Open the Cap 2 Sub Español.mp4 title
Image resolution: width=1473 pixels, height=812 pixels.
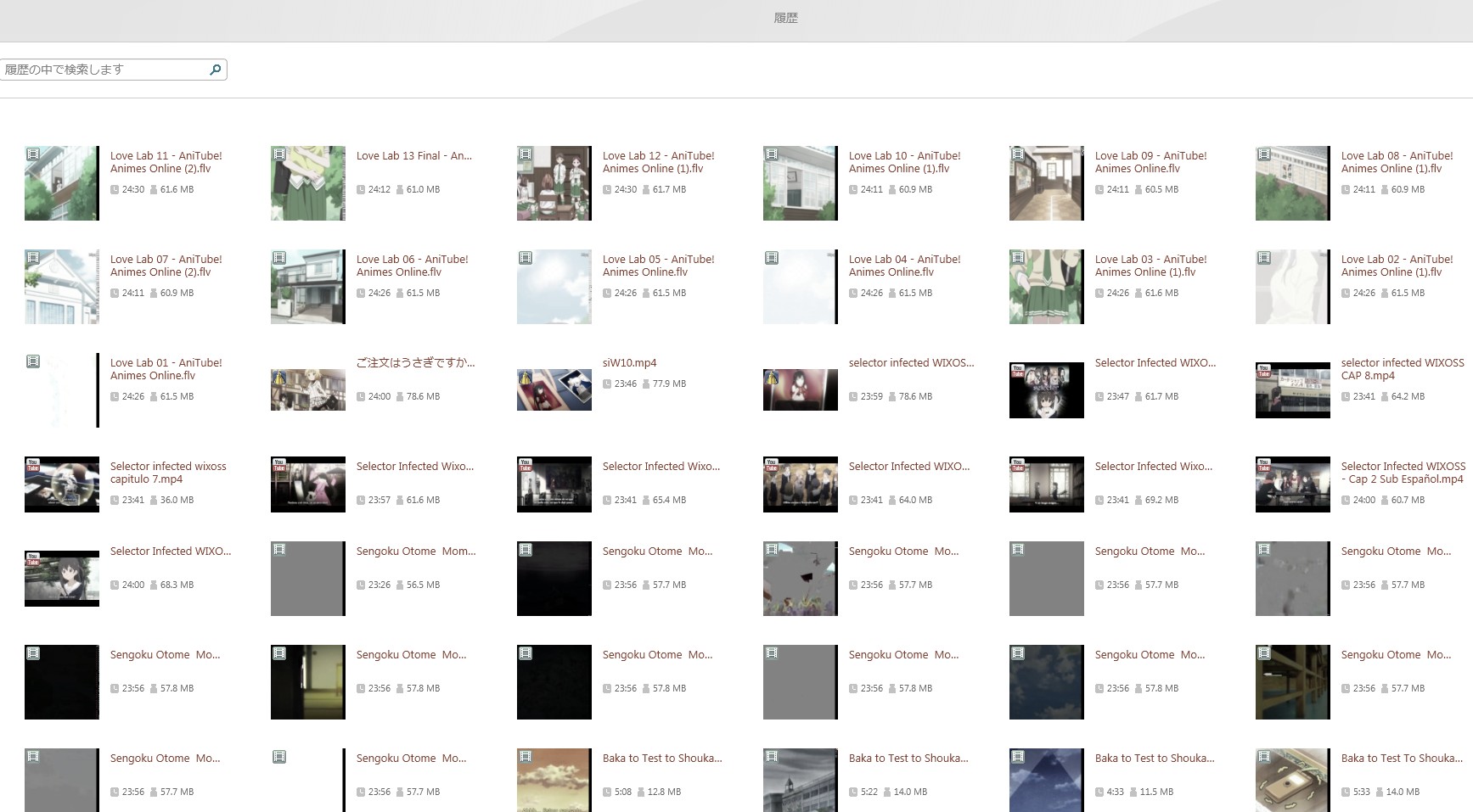1403,473
